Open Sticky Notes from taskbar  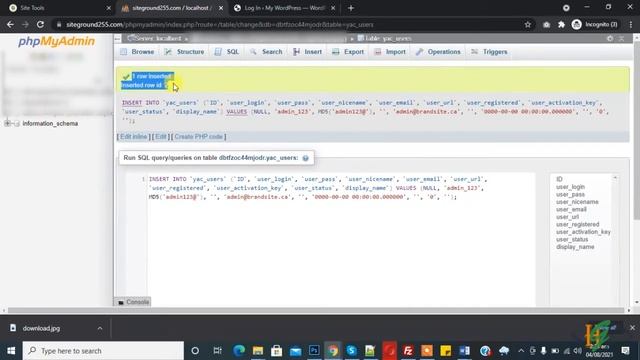pyautogui.click(x=446, y=351)
